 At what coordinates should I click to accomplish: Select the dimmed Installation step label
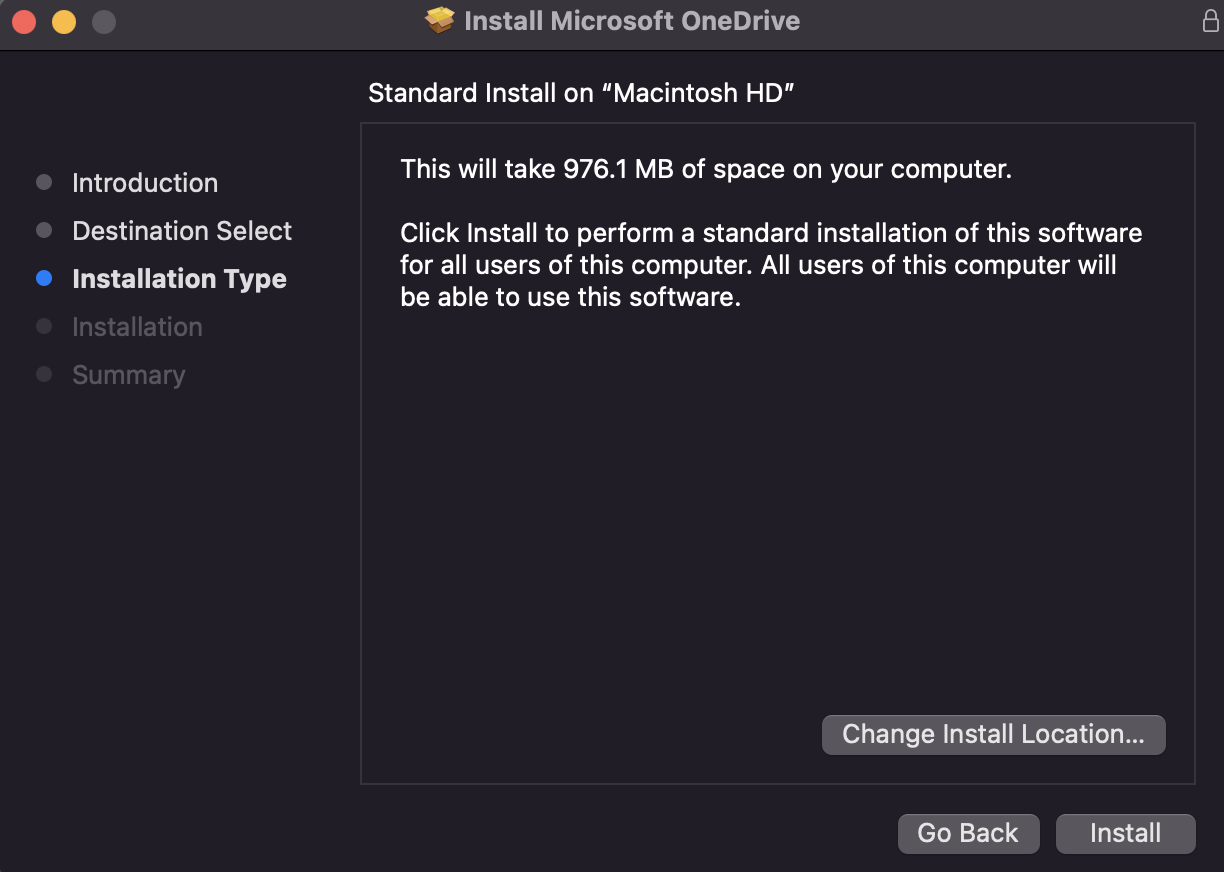pos(137,327)
